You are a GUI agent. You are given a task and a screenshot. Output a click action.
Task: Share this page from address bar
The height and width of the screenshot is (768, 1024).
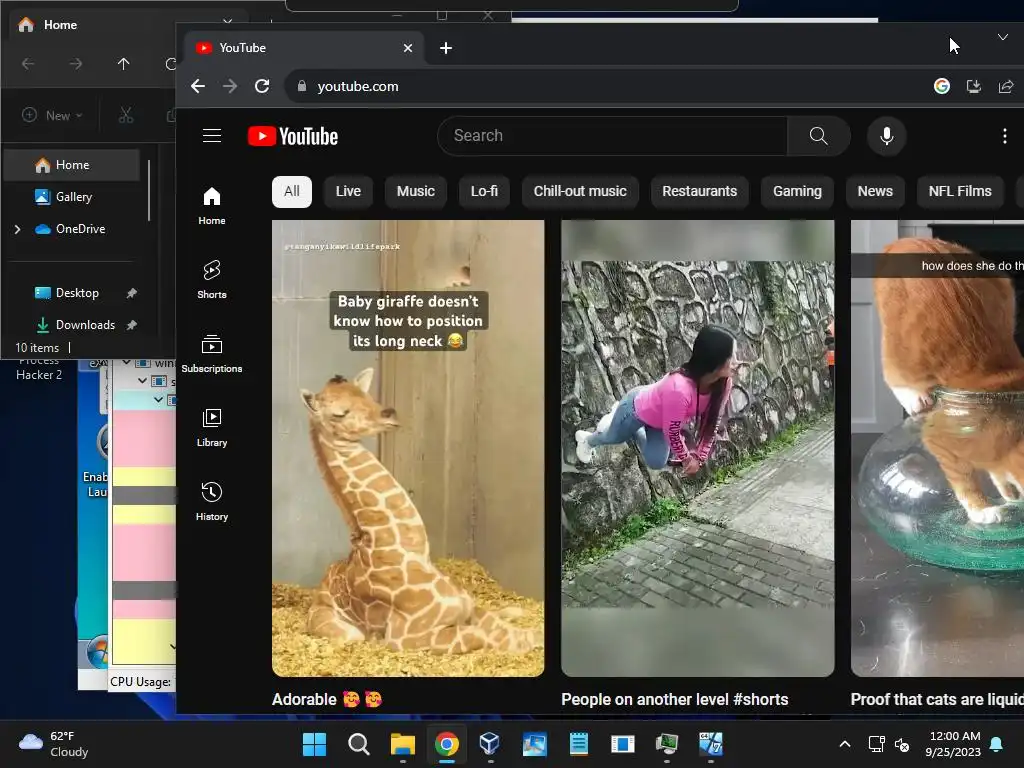point(1006,86)
